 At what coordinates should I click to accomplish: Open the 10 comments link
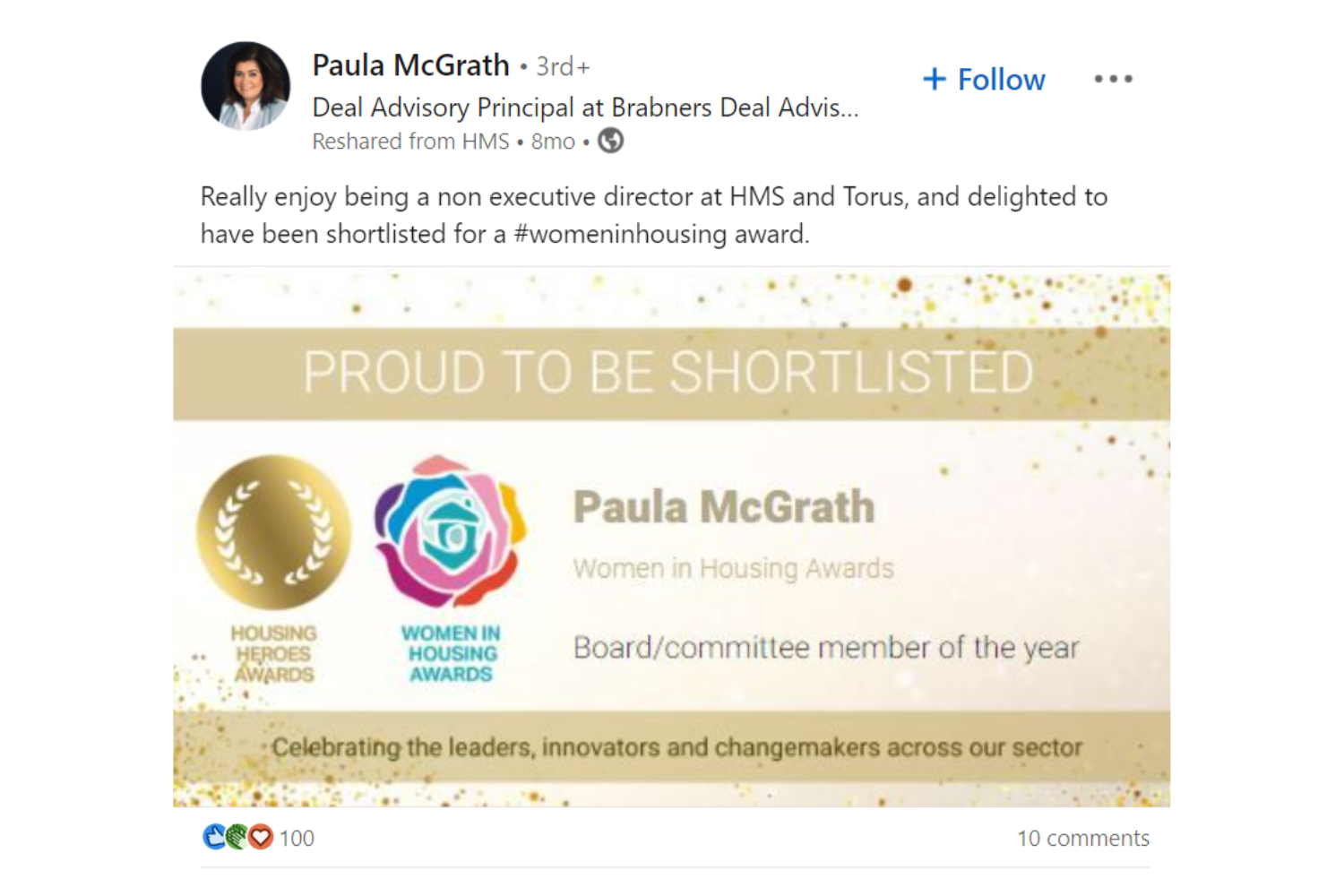click(1082, 838)
